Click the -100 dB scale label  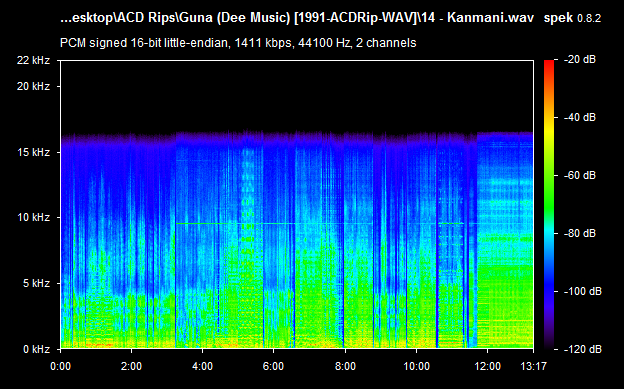click(582, 291)
